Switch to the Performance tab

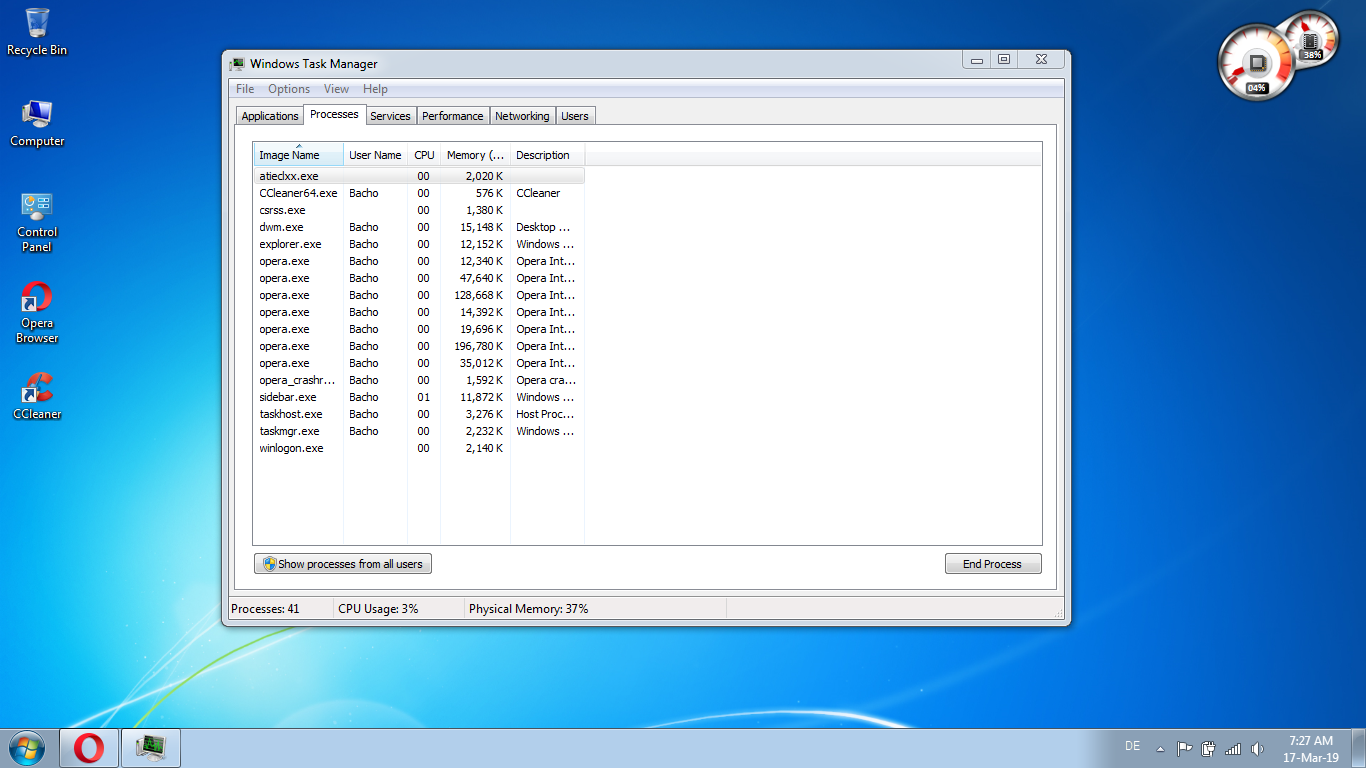[452, 116]
